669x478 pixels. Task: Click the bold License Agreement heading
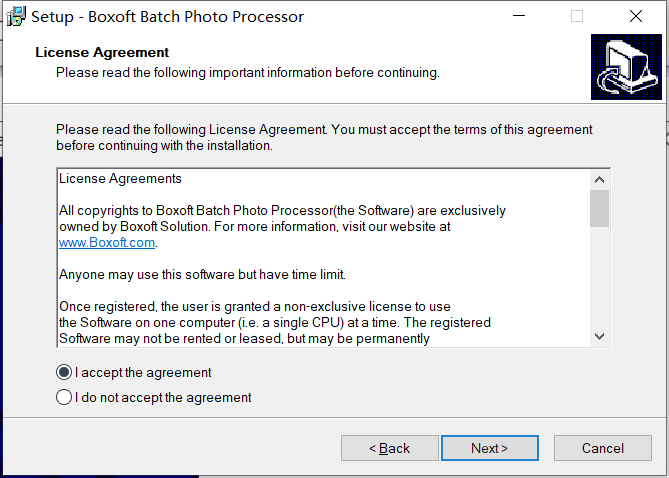(x=102, y=52)
